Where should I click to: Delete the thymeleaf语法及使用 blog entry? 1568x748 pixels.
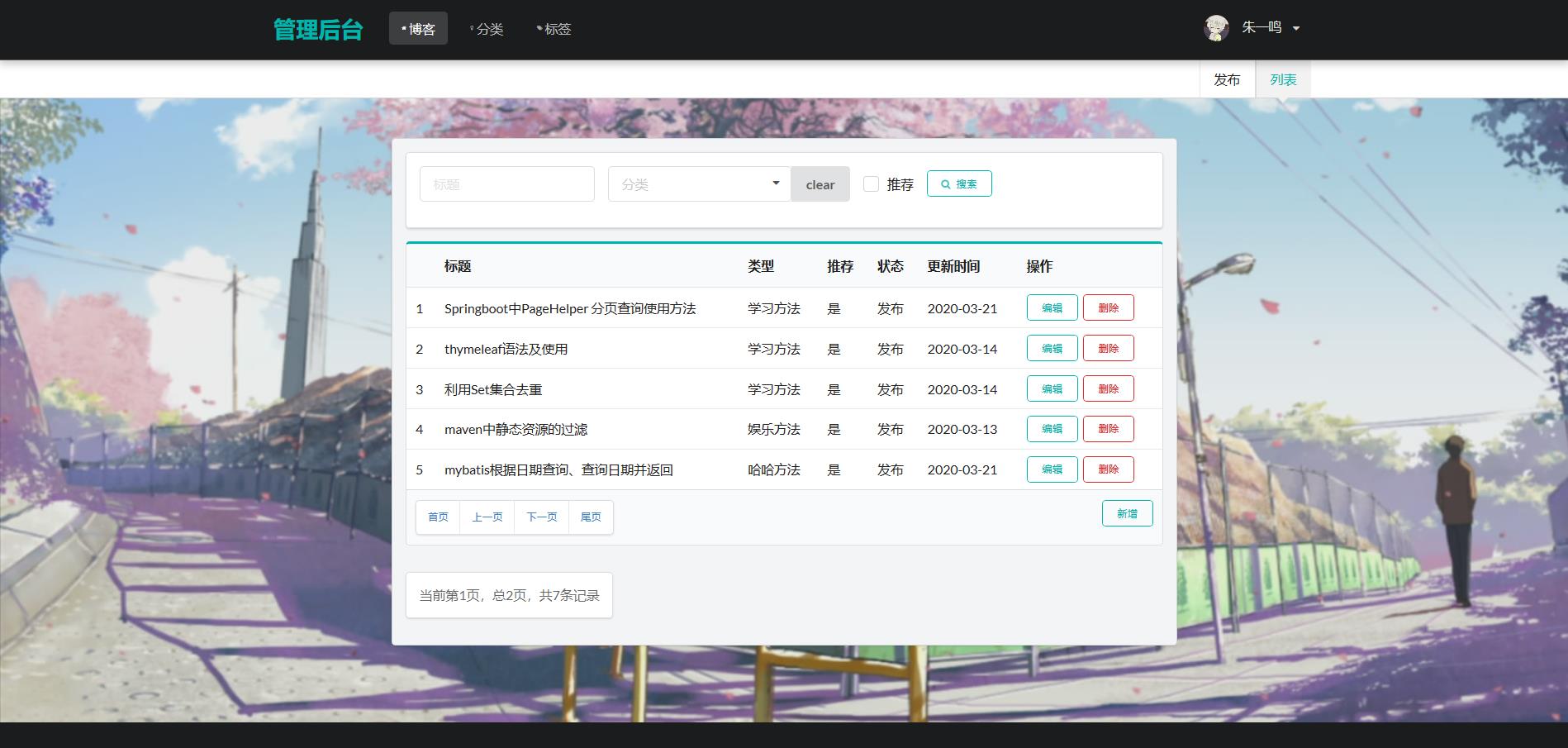tap(1108, 348)
